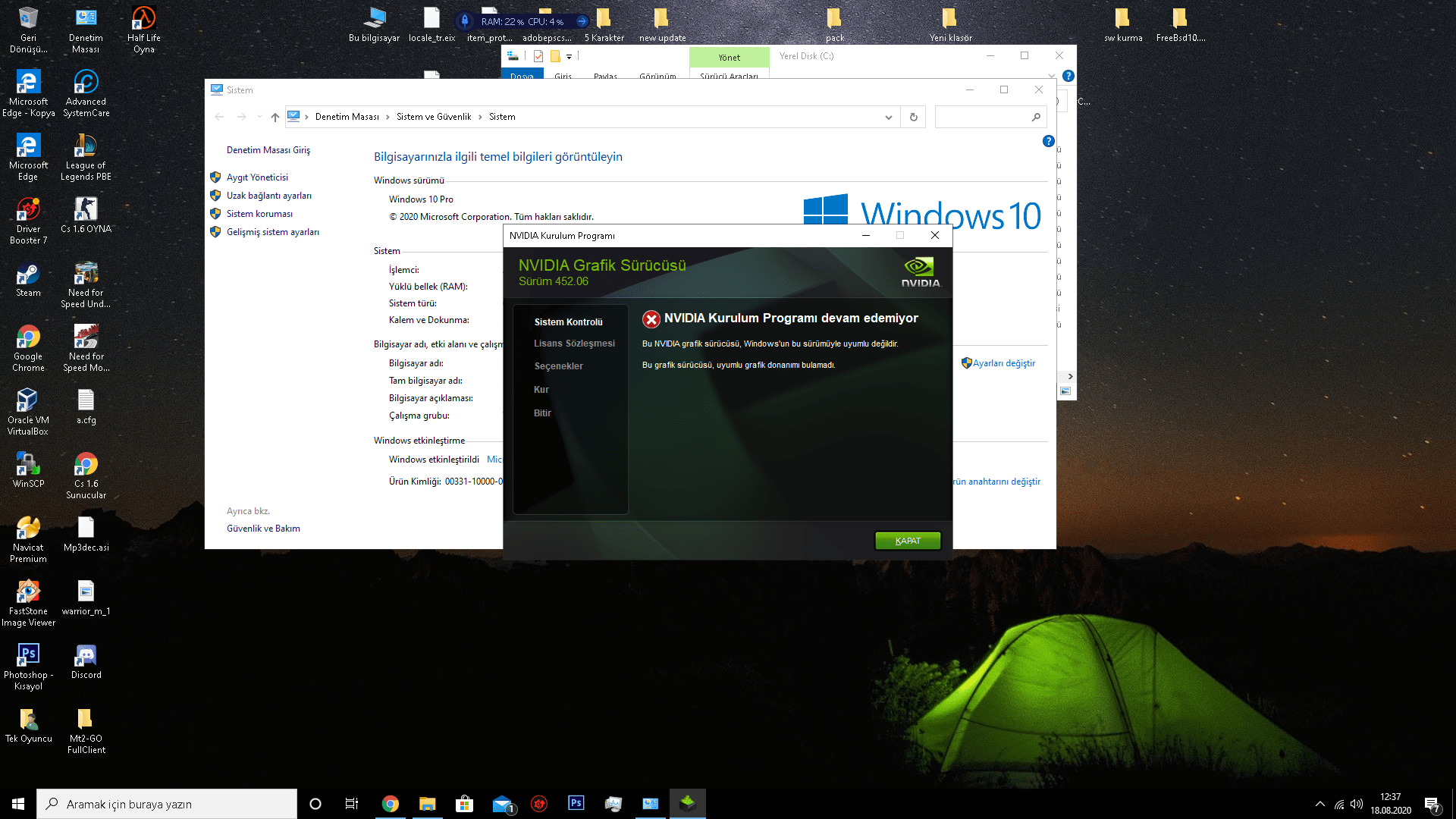Click Chrome icon in the taskbar
Viewport: 1456px width, 819px height.
point(391,804)
